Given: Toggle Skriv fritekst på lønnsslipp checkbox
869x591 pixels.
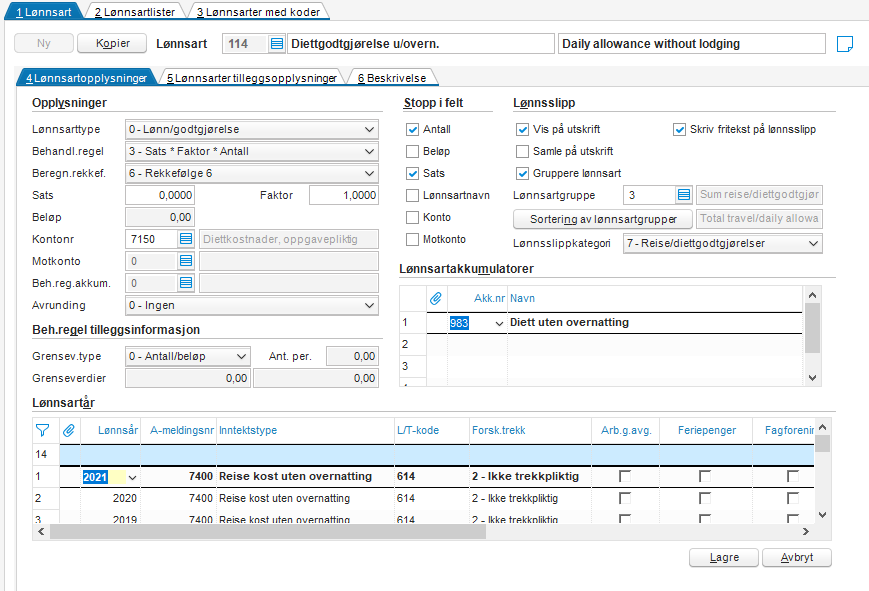Looking at the screenshot, I should [680, 129].
